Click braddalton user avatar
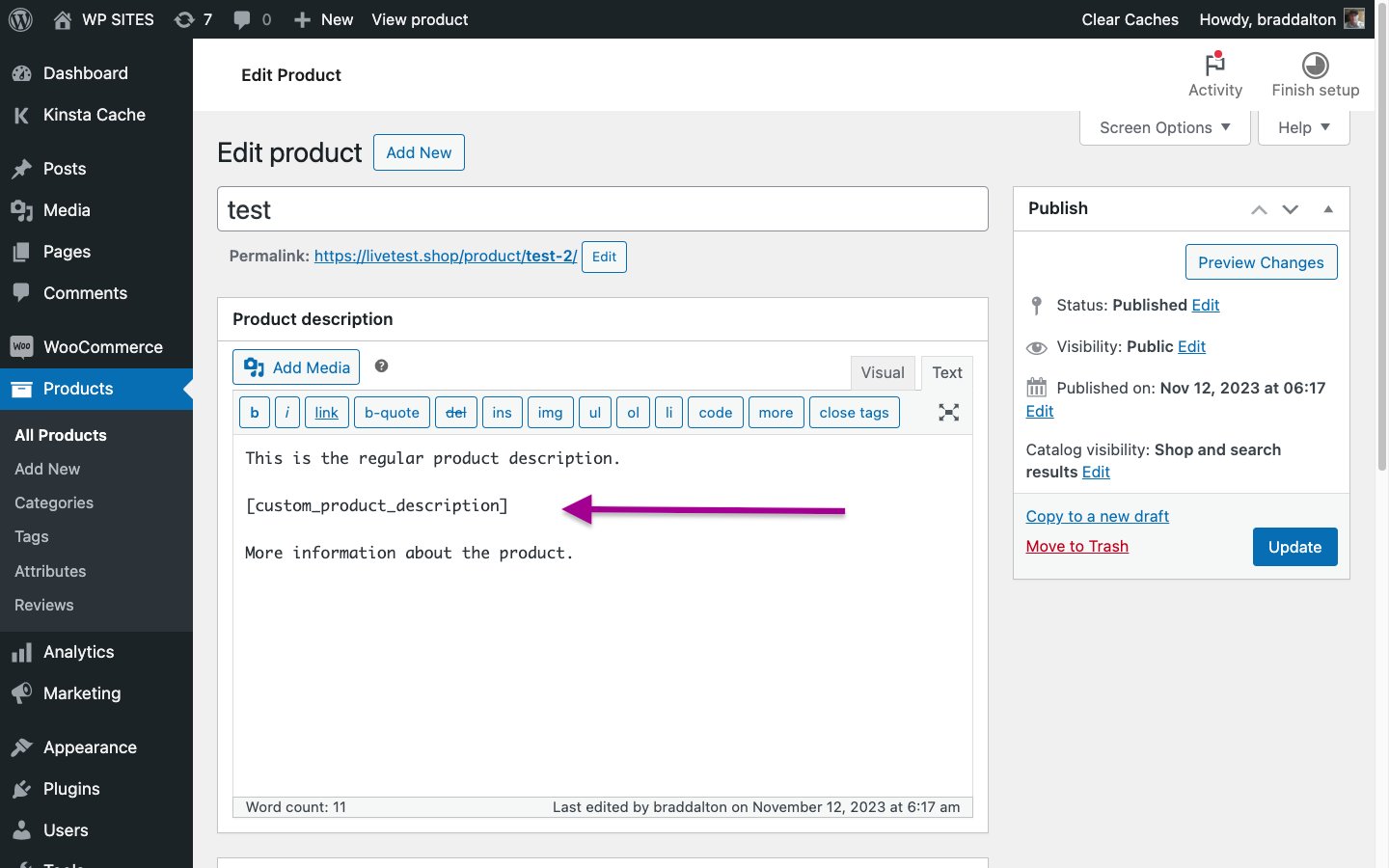This screenshot has width=1389, height=868. 1354,19
